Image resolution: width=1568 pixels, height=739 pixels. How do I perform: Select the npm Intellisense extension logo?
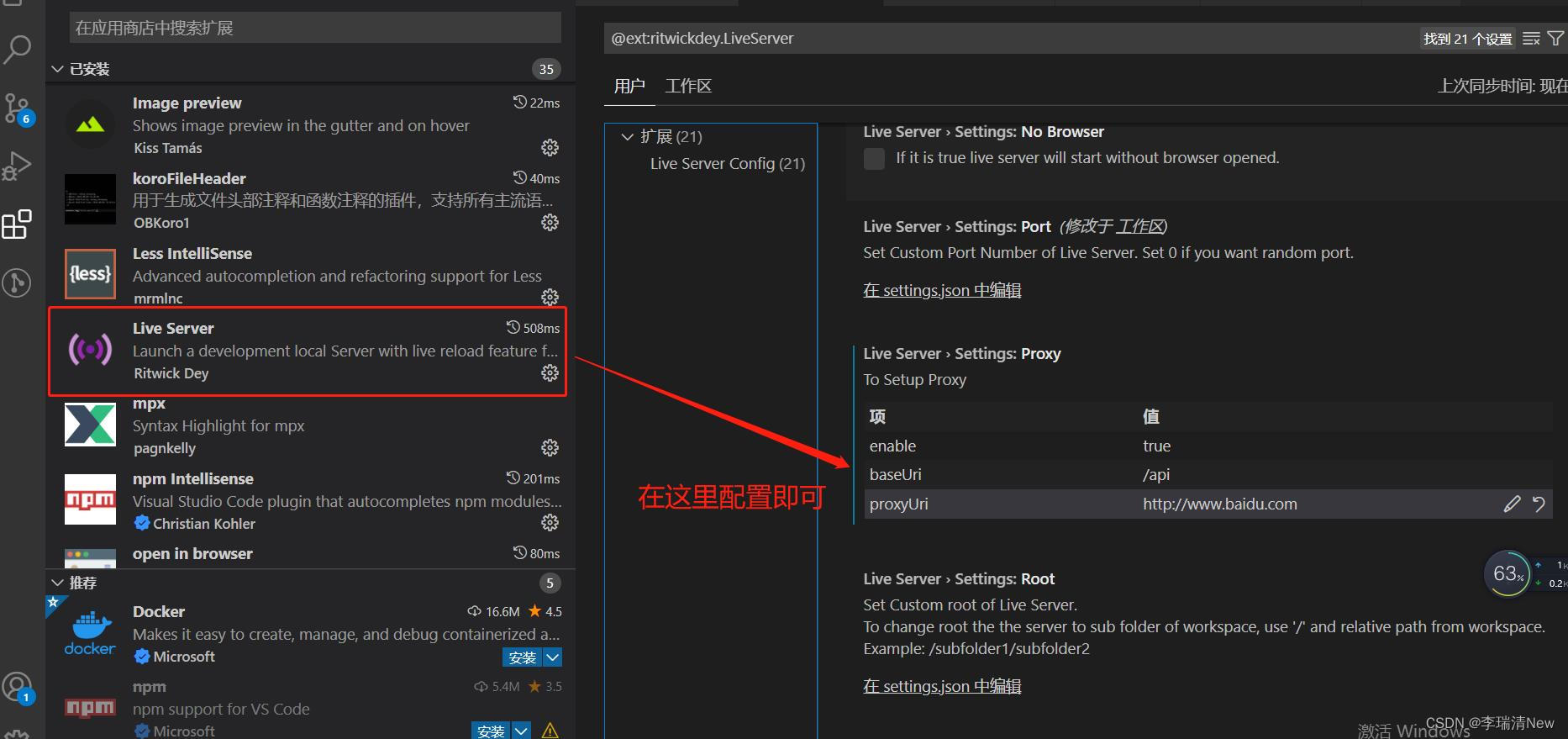coord(90,499)
